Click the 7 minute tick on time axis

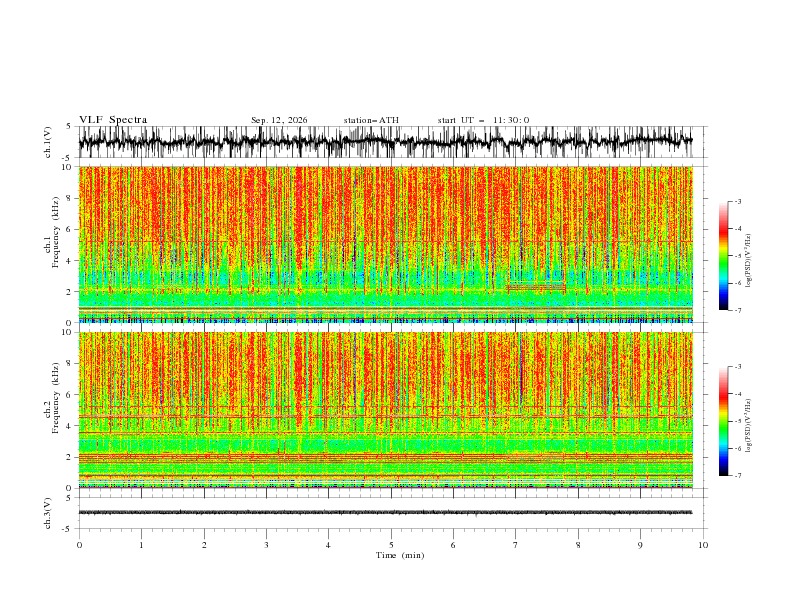point(516,545)
